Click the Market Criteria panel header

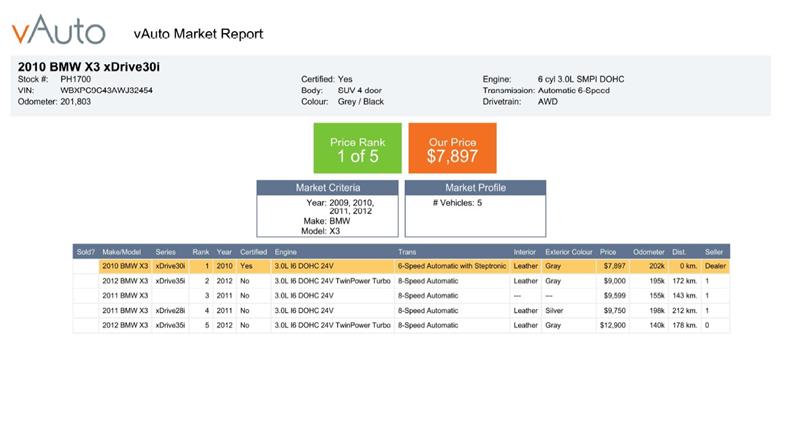click(x=328, y=187)
